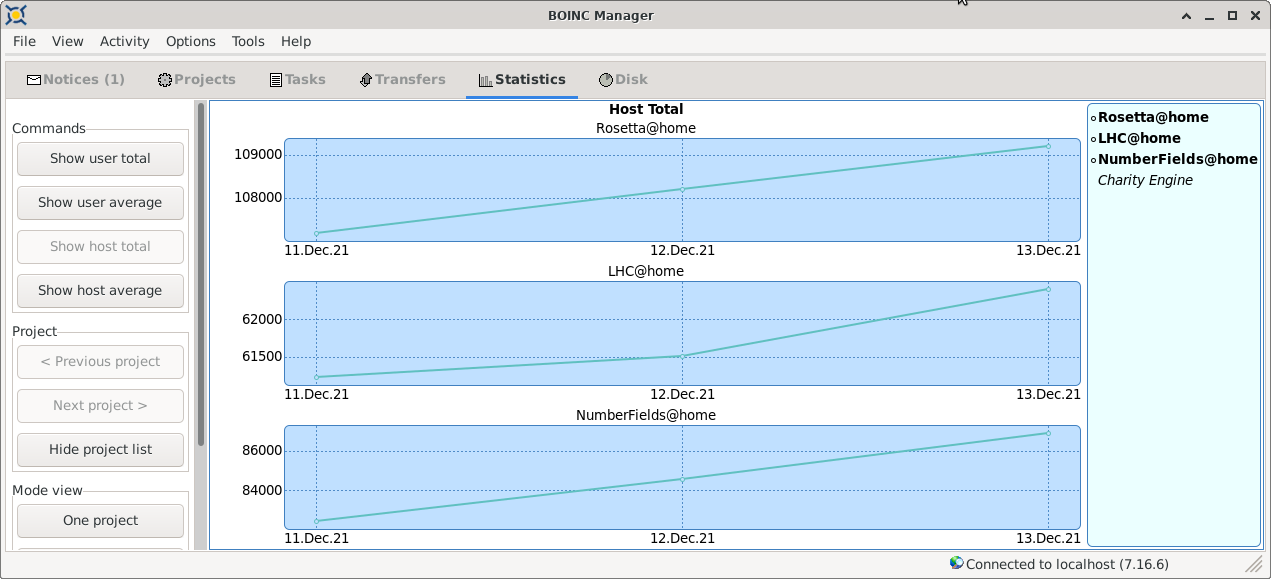
Task: Click the window menu arrow in title bar
Action: (x=1187, y=15)
